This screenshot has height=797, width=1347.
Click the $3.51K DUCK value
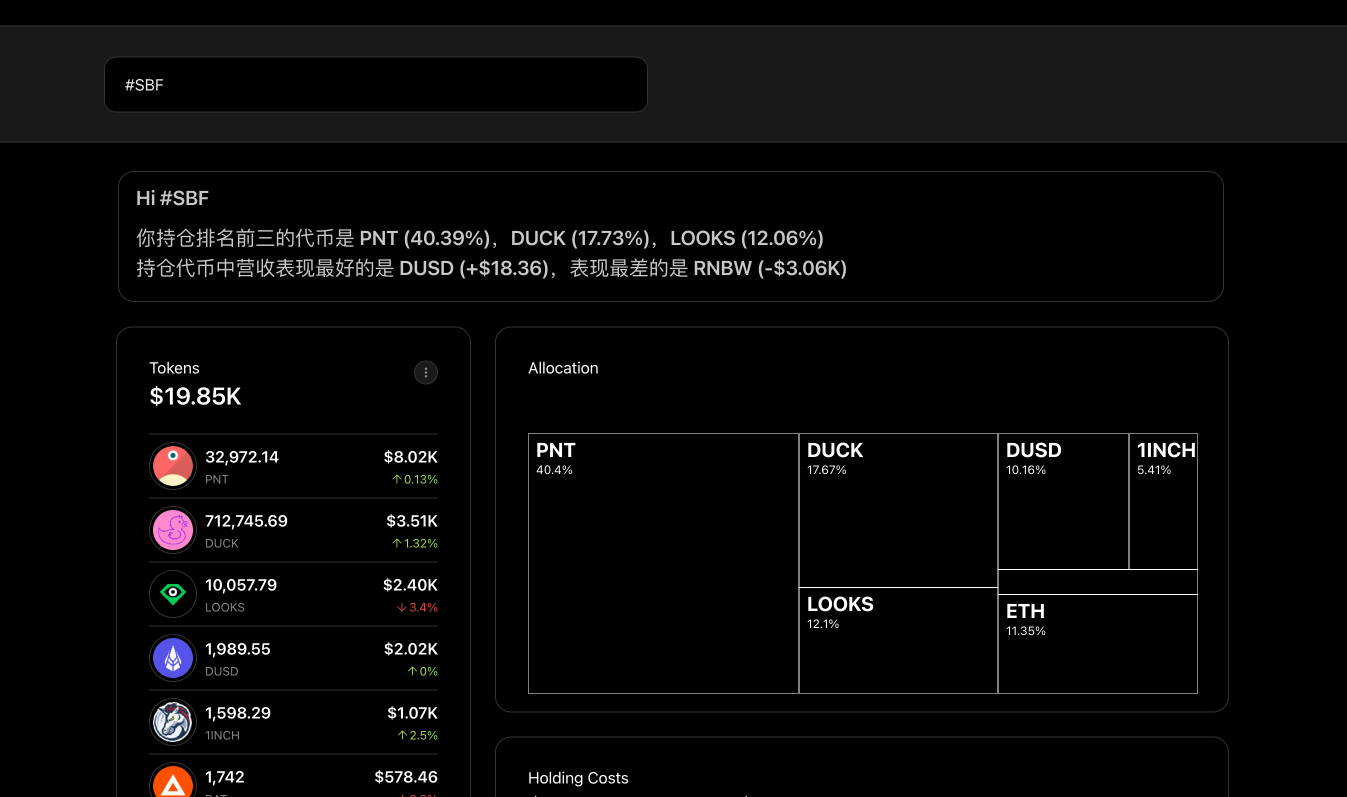coord(412,521)
